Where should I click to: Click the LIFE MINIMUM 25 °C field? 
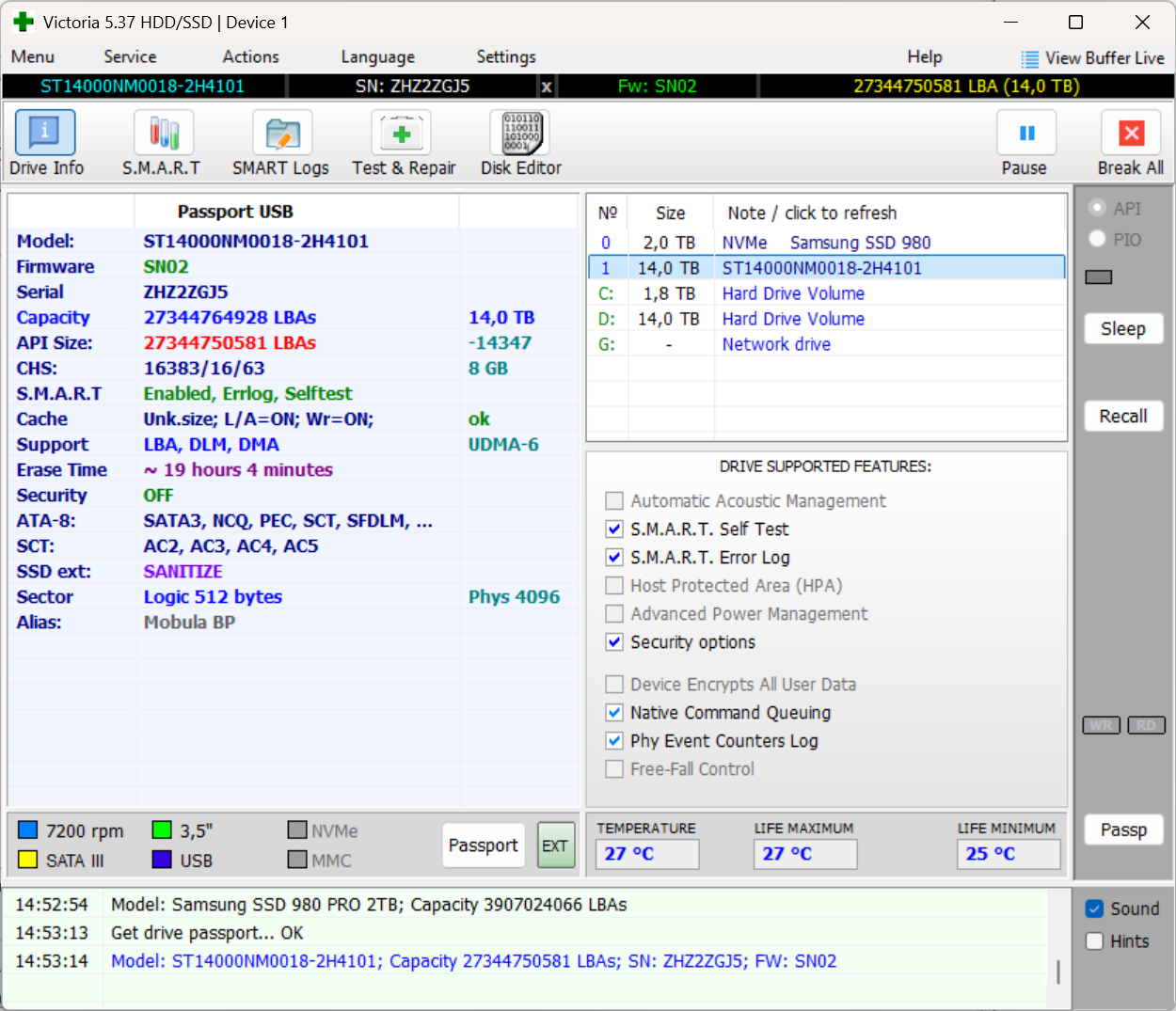pos(1009,854)
